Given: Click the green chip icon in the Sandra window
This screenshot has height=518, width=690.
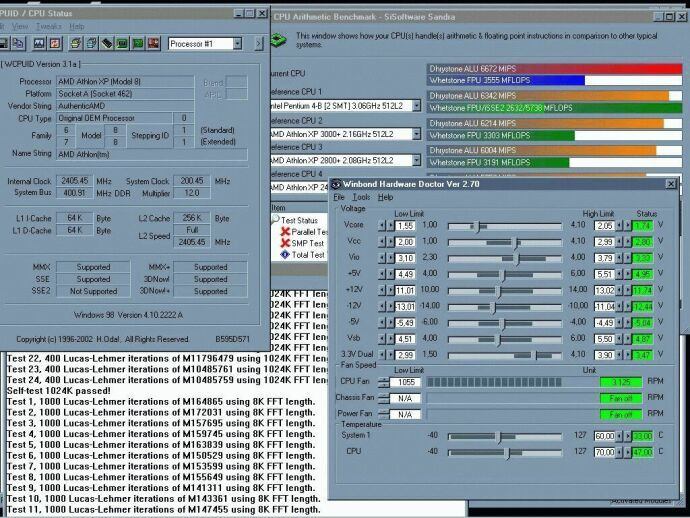Looking at the screenshot, I should pos(279,40).
